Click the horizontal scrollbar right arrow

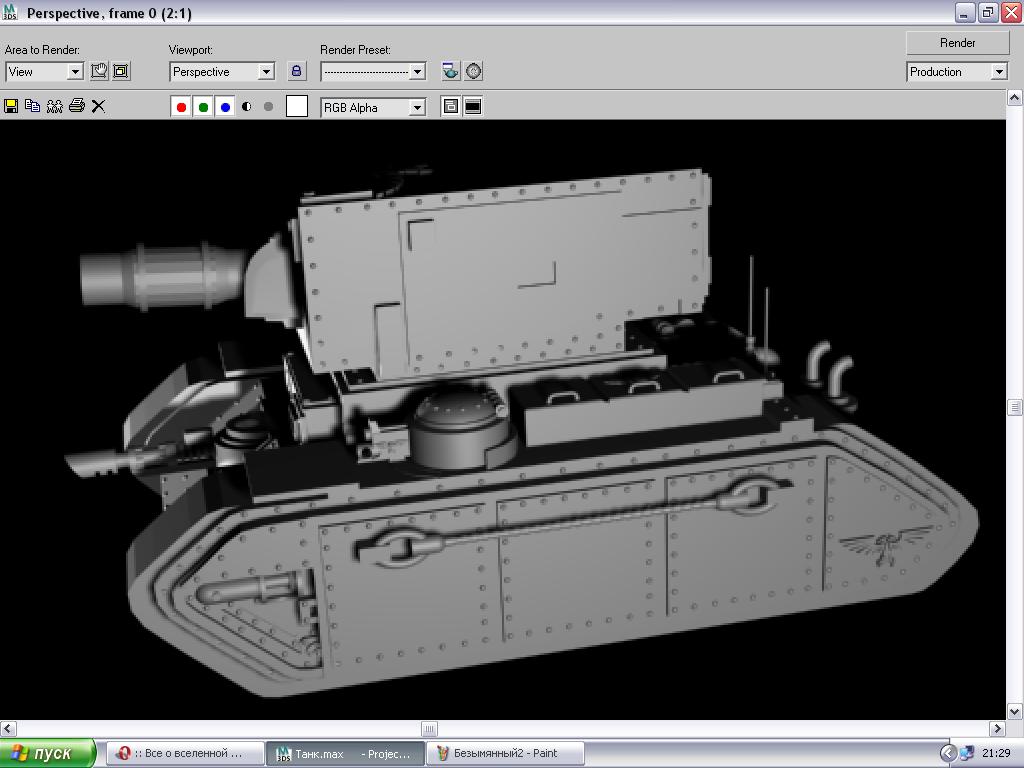997,728
